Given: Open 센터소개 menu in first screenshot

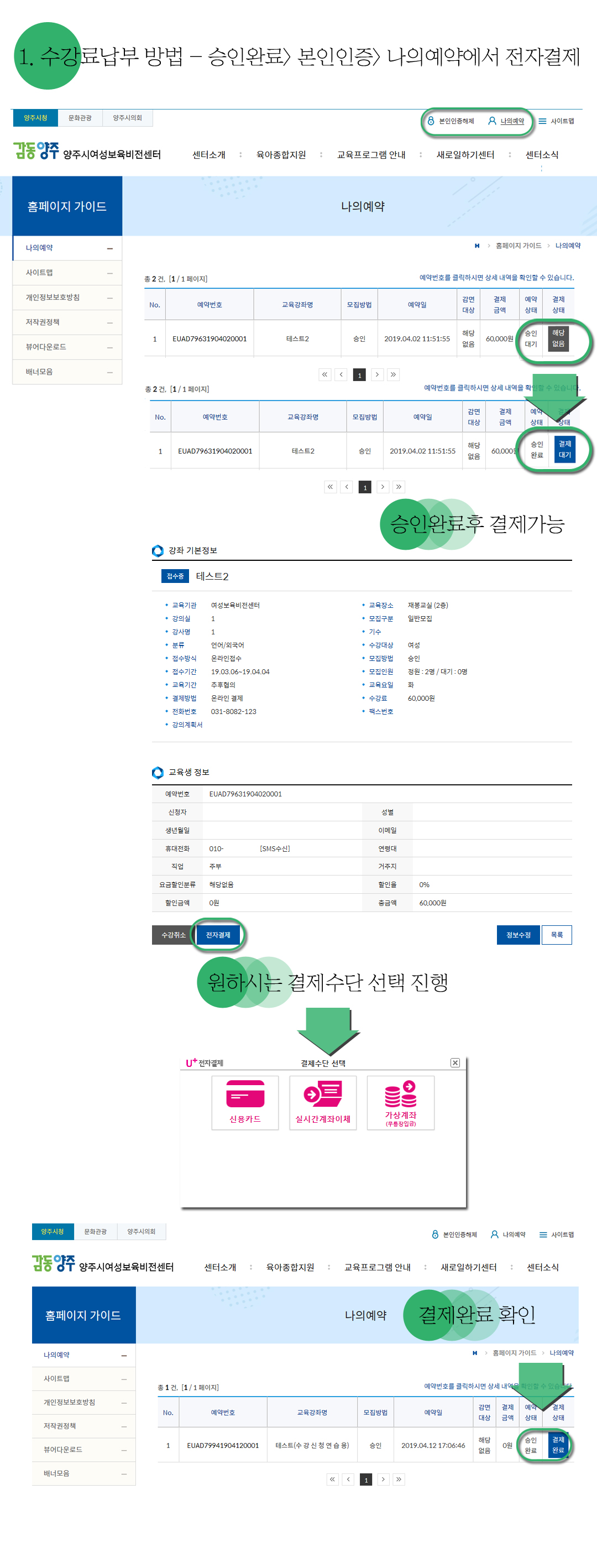Looking at the screenshot, I should coord(209,155).
